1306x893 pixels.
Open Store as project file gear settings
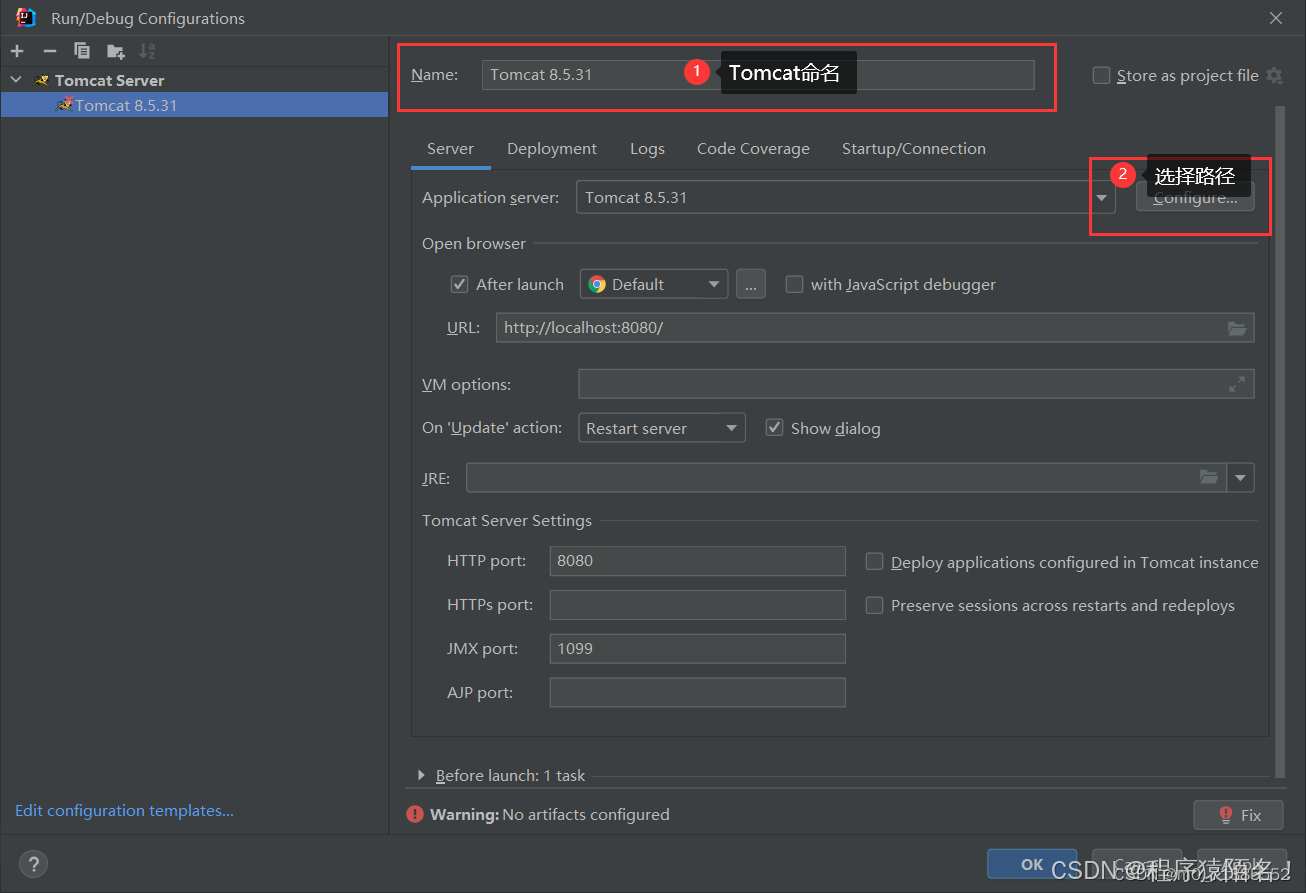click(x=1274, y=75)
